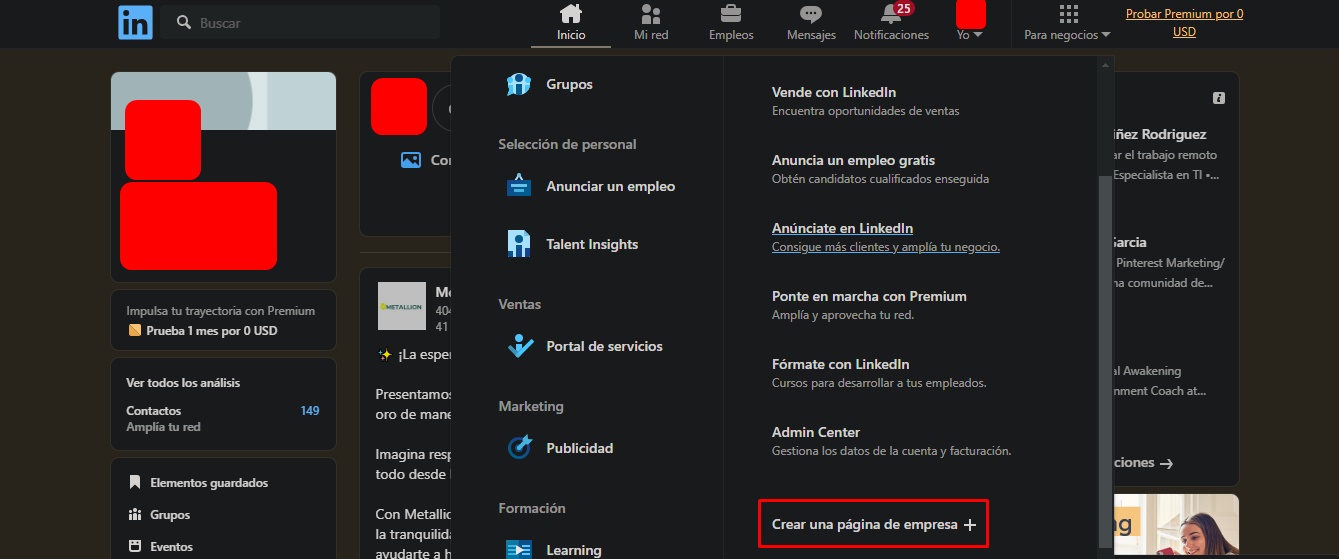Click the search magnifier icon
Image resolution: width=1339 pixels, height=559 pixels.
(x=184, y=22)
